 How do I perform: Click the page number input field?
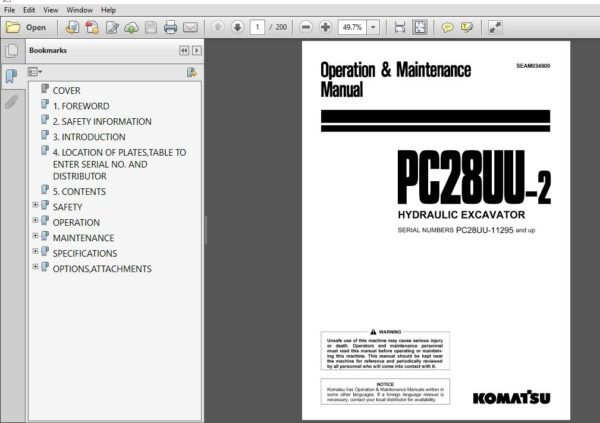click(x=257, y=27)
